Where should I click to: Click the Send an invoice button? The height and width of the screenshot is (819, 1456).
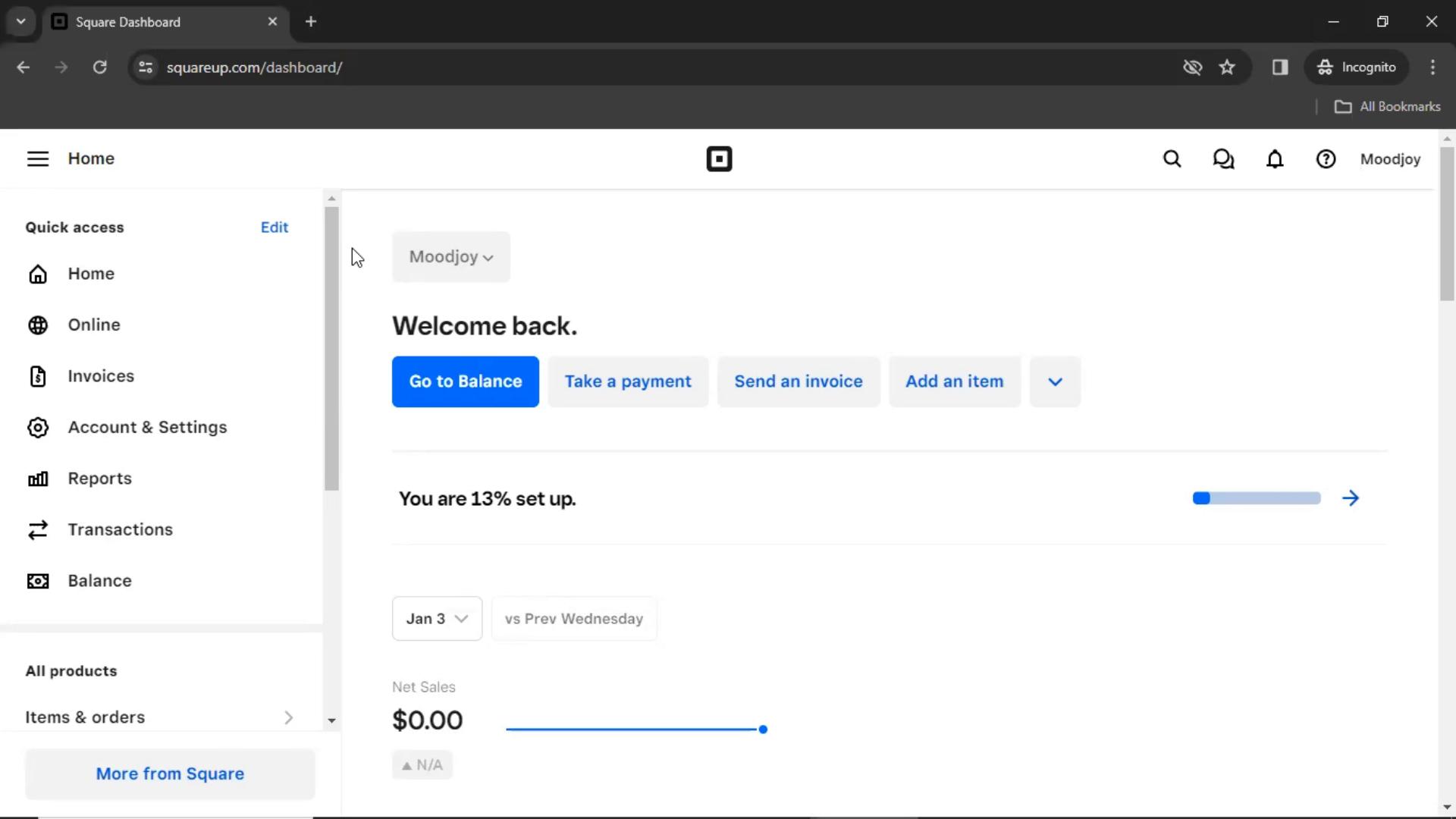tap(798, 381)
